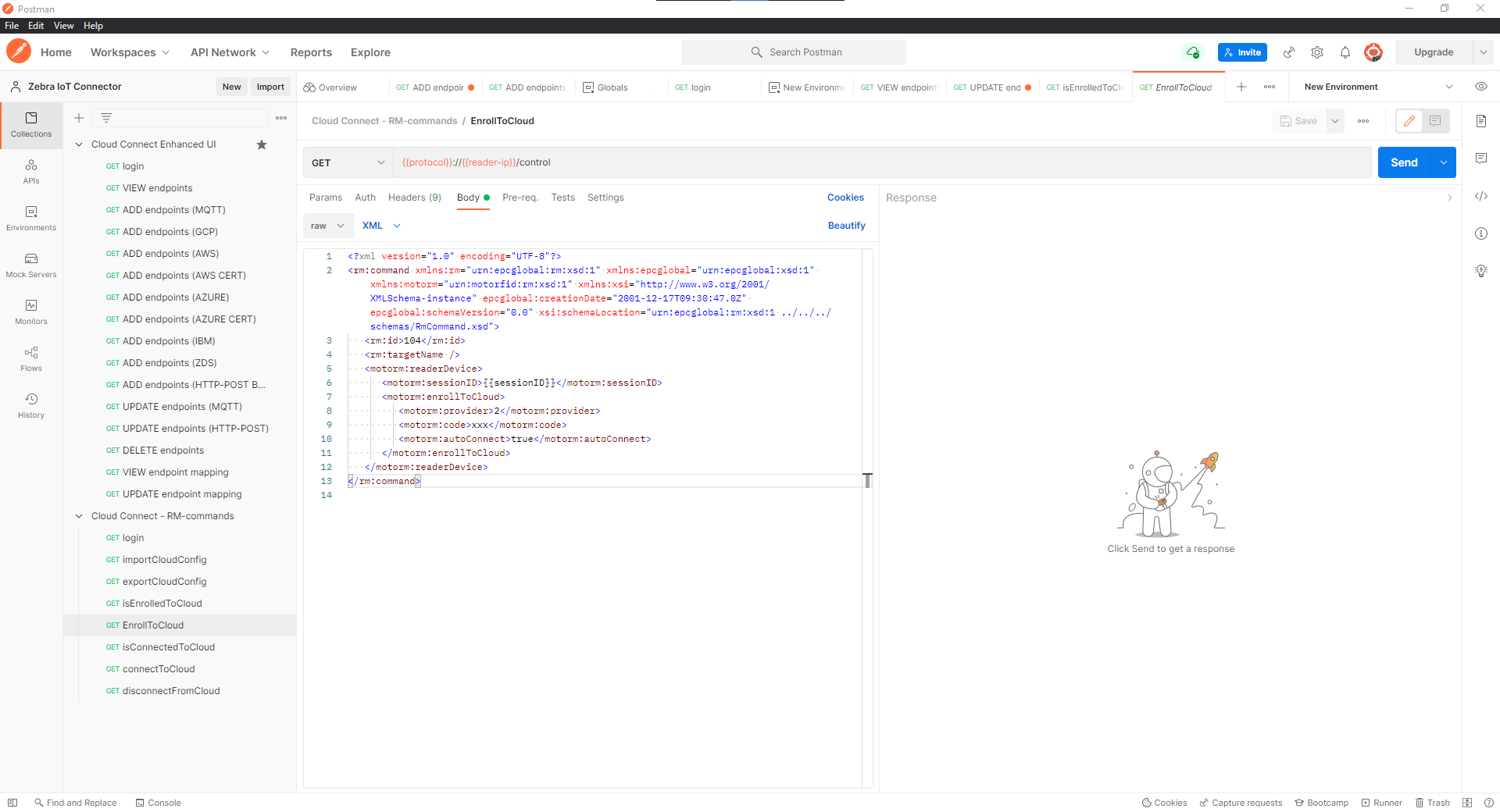Viewport: 1500px width, 812px height.
Task: Open the comments pane icon
Action: 1481,158
